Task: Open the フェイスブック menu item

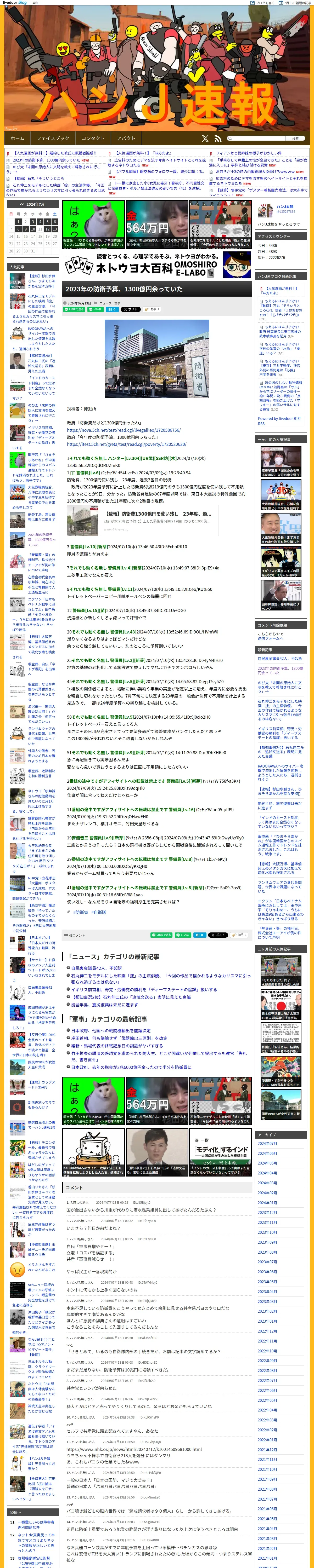Action: pyautogui.click(x=53, y=138)
